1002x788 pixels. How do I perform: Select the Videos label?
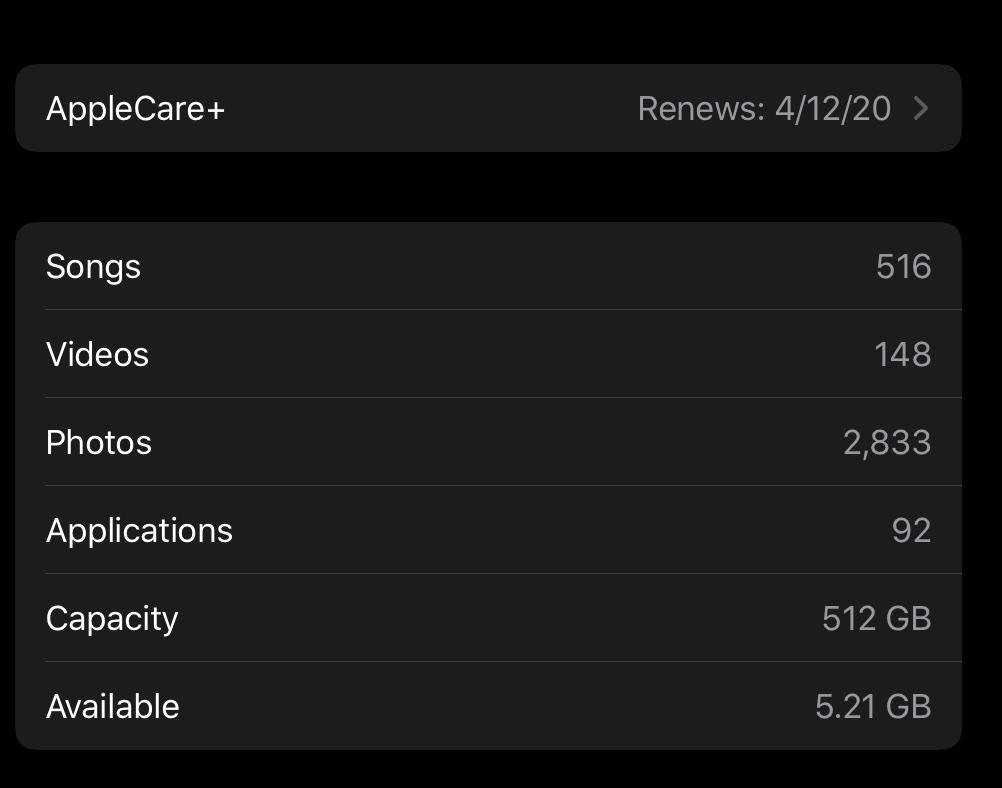[97, 355]
